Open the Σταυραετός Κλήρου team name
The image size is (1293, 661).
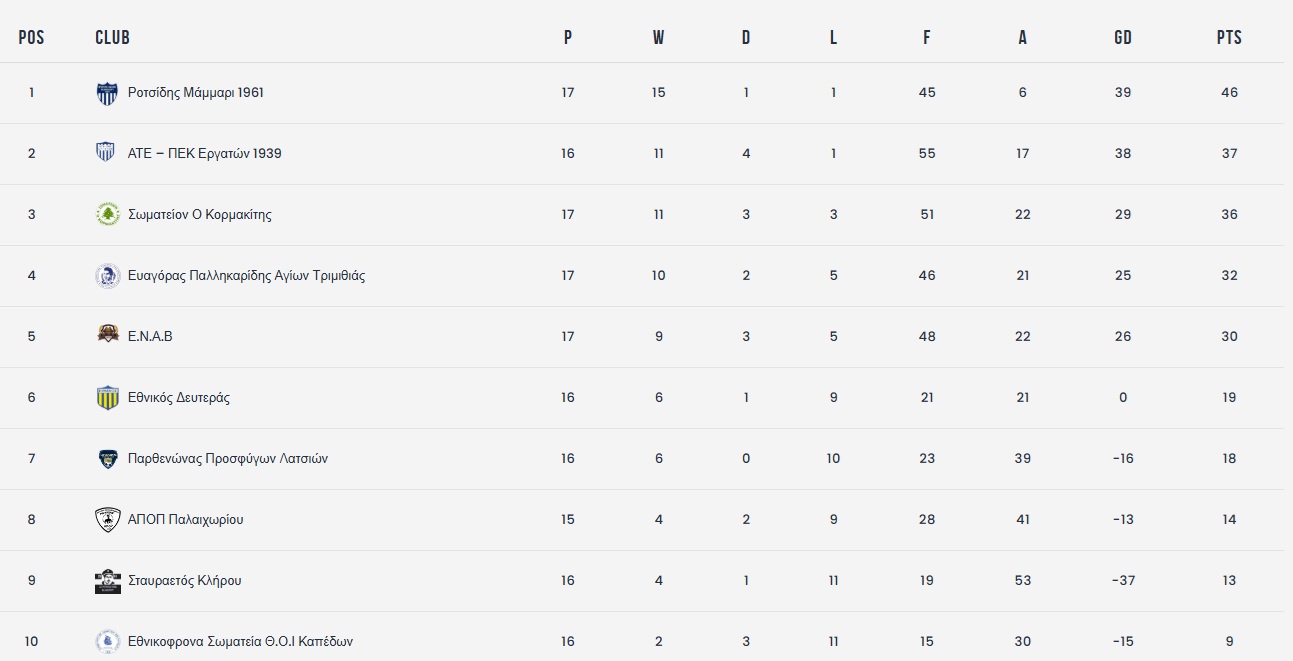185,581
